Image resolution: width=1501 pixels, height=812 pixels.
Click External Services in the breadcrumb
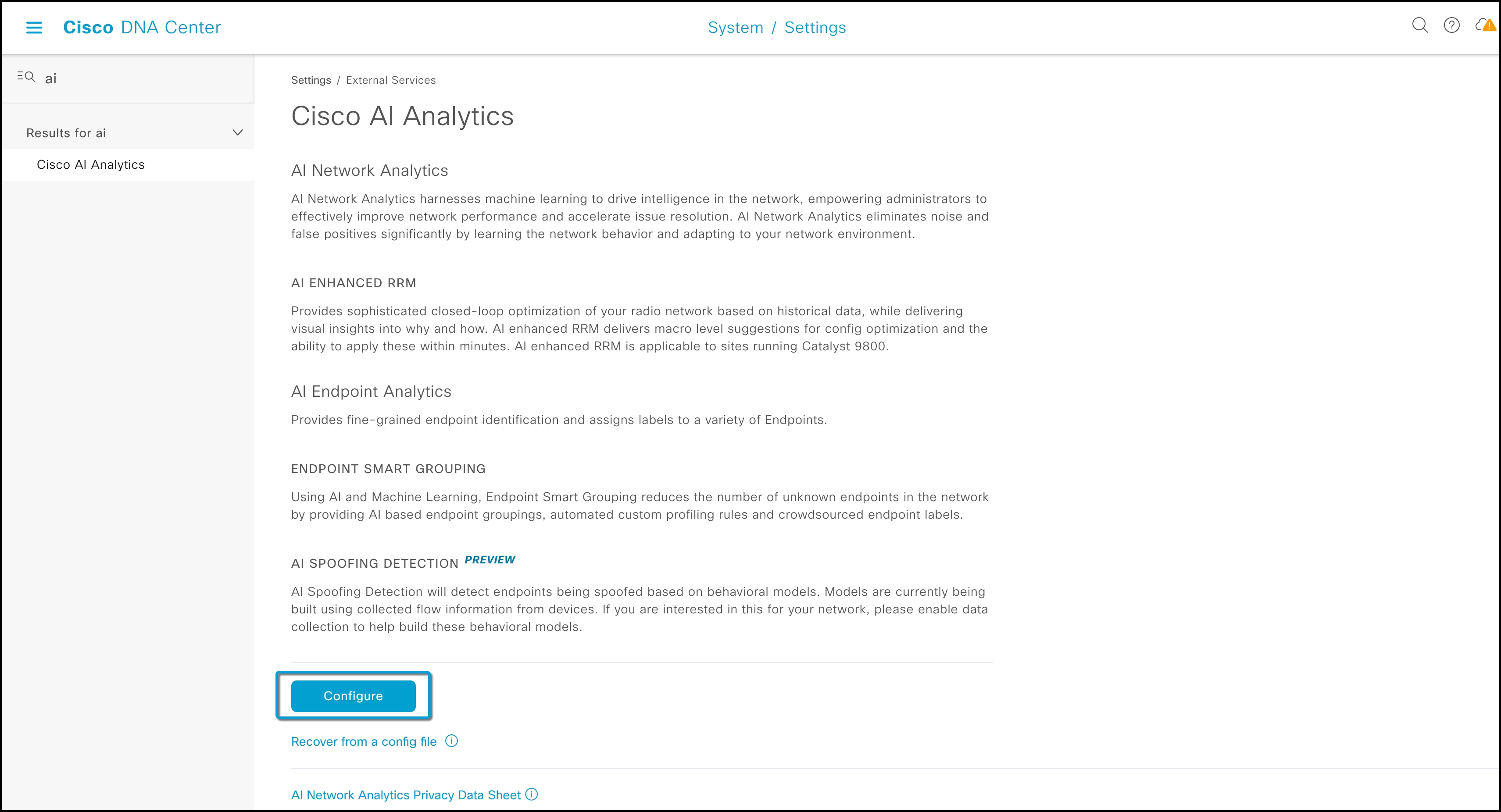coord(390,80)
